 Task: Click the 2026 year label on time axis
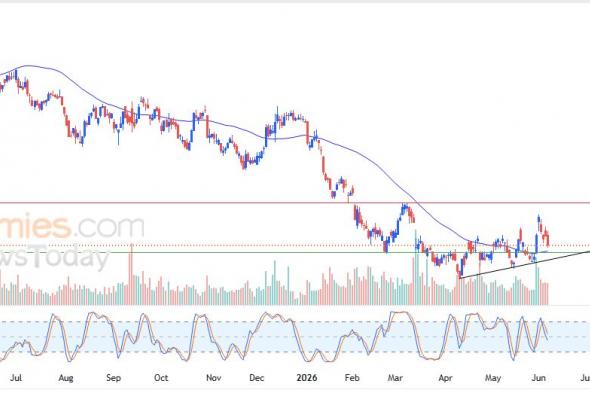click(307, 378)
